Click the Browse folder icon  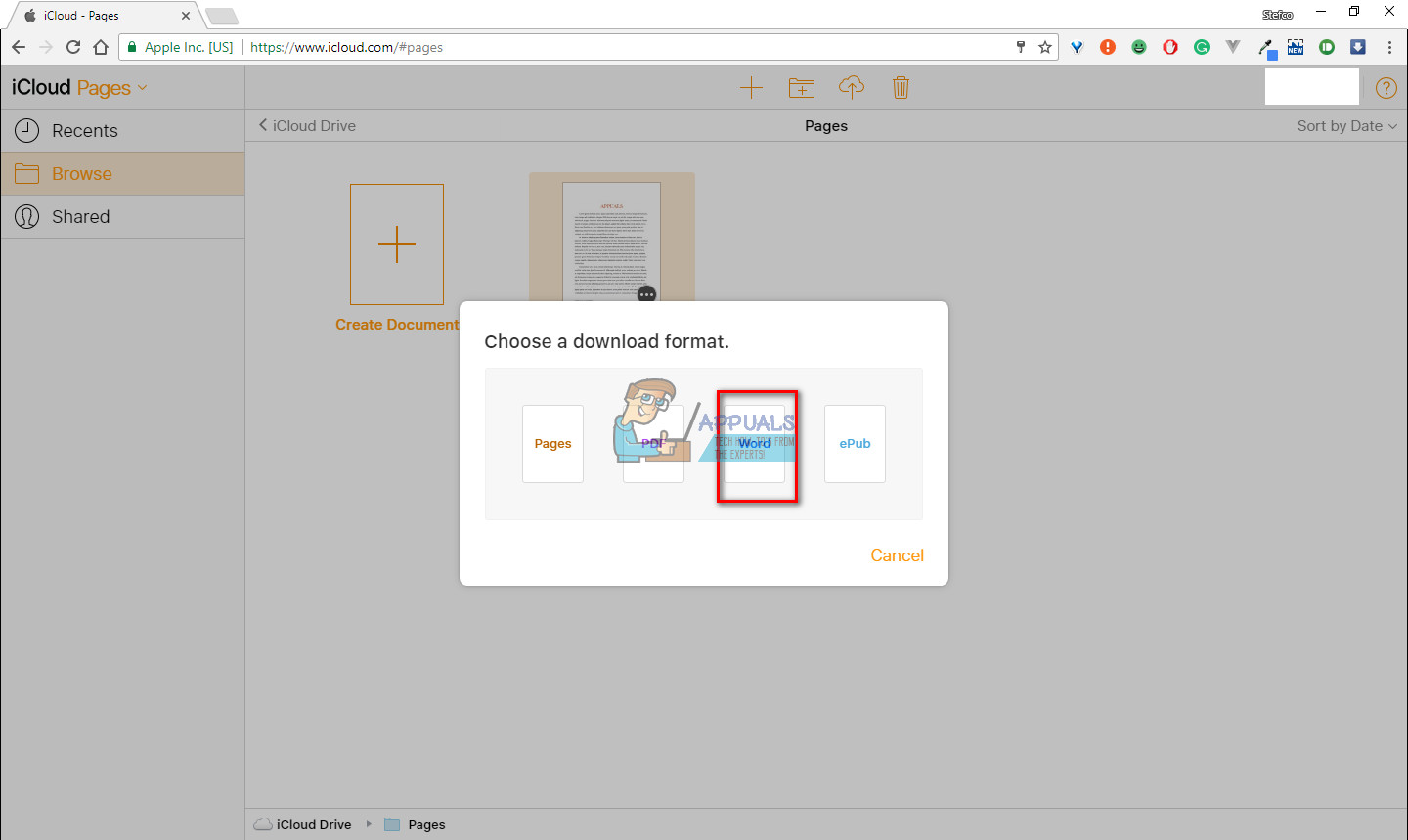pos(27,174)
